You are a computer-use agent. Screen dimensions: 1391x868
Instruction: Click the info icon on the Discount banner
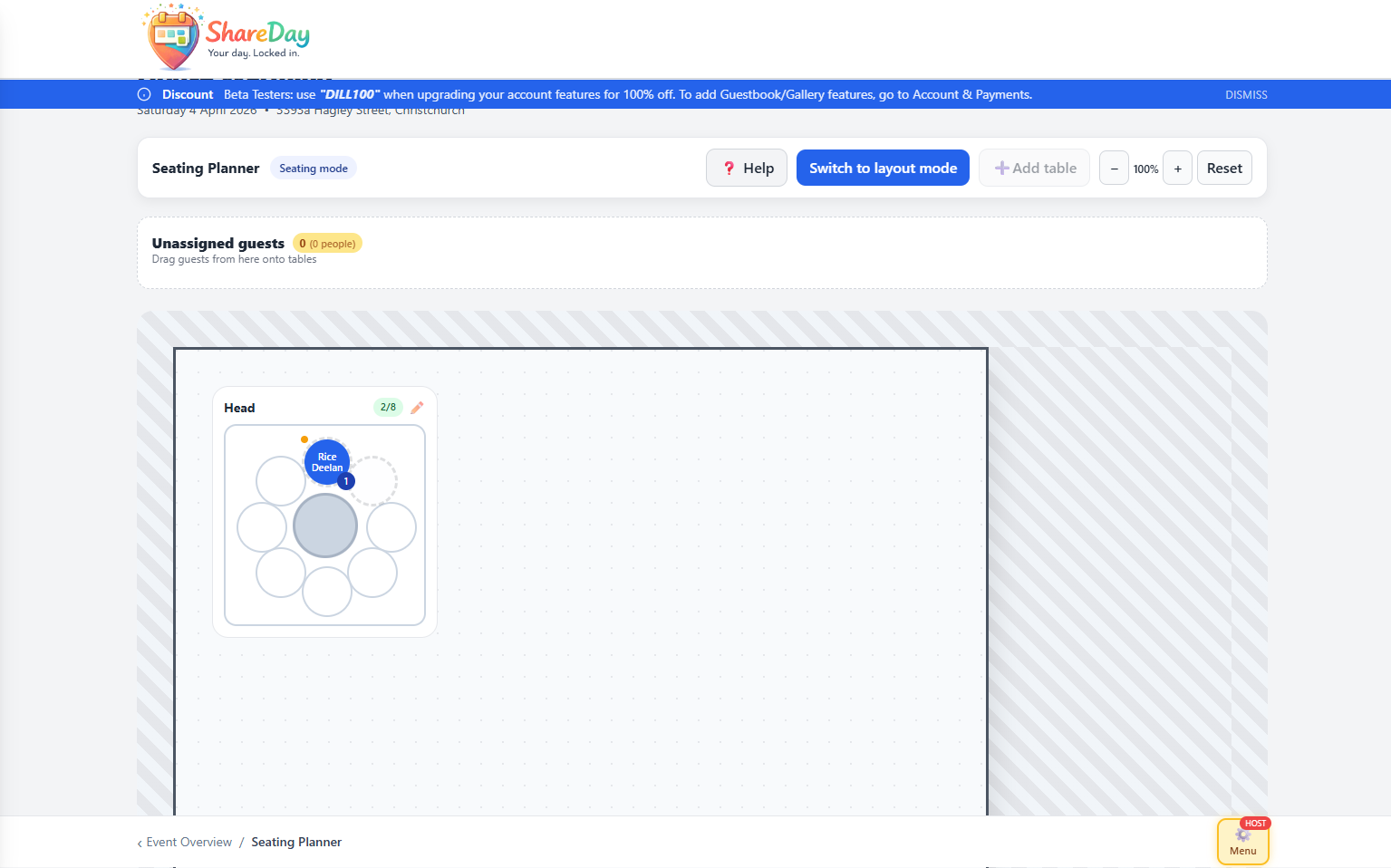click(x=142, y=93)
